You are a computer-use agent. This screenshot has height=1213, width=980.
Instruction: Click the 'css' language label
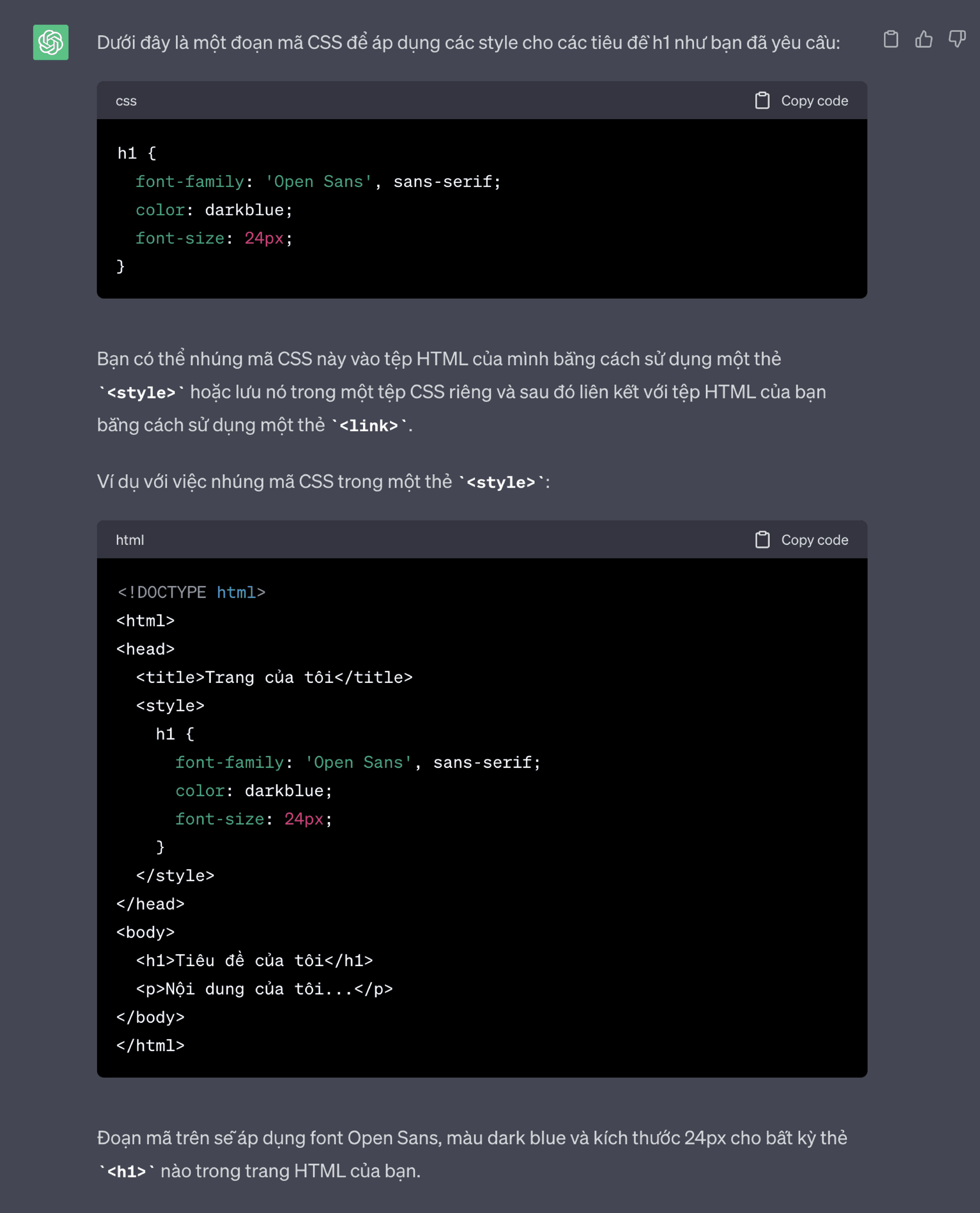126,101
